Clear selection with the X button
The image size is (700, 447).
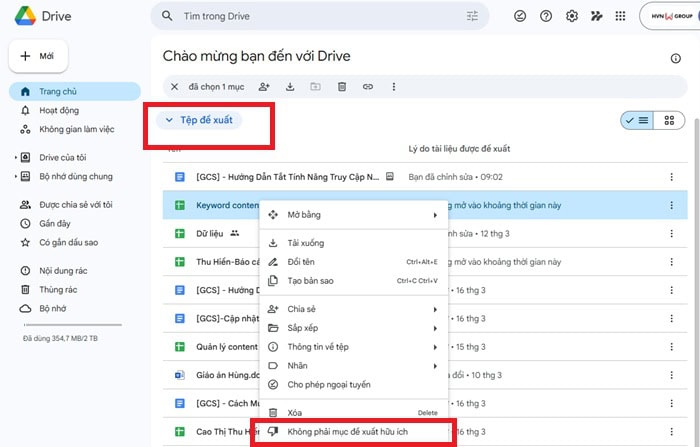pyautogui.click(x=175, y=87)
